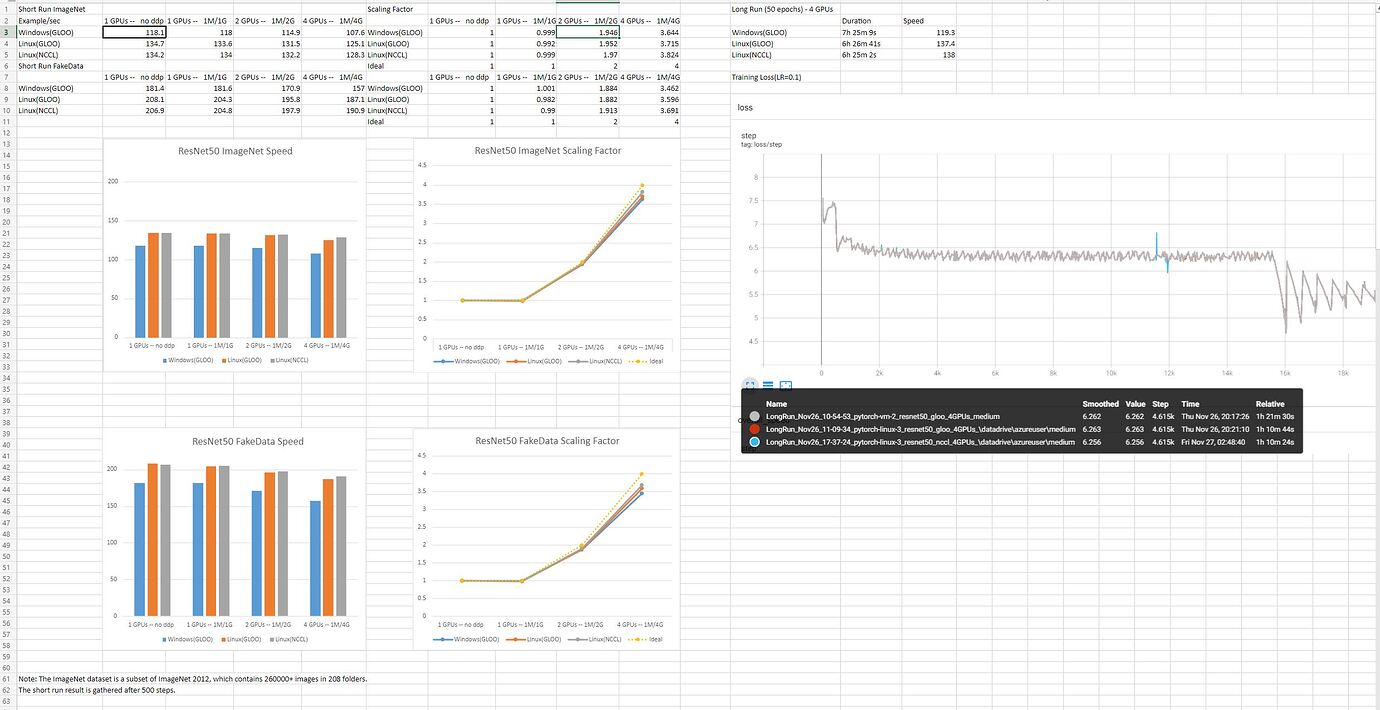Toggle logarithmic y-axis on the loss chart

[x=767, y=385]
